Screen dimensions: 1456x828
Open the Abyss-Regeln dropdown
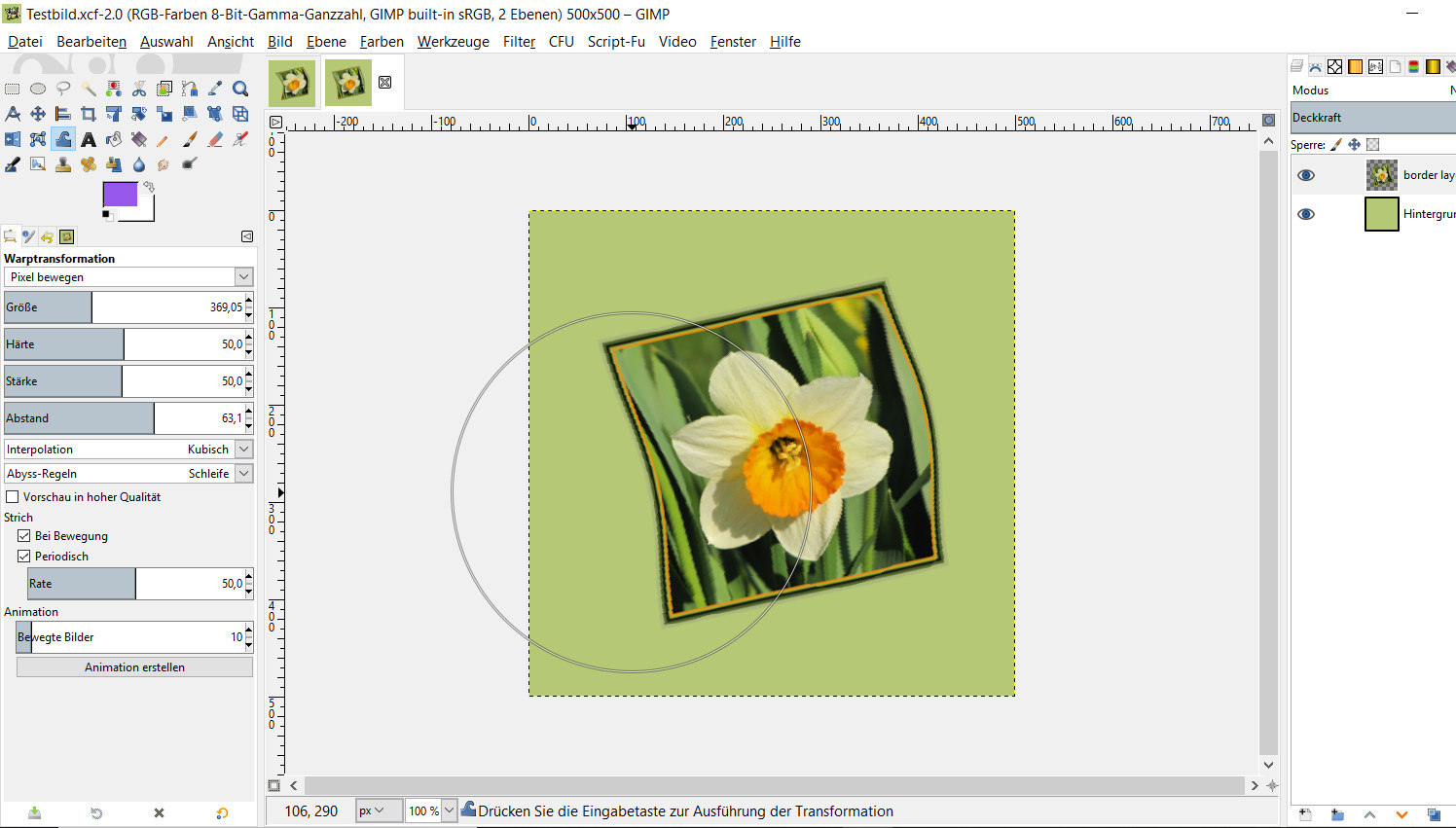tap(244, 474)
